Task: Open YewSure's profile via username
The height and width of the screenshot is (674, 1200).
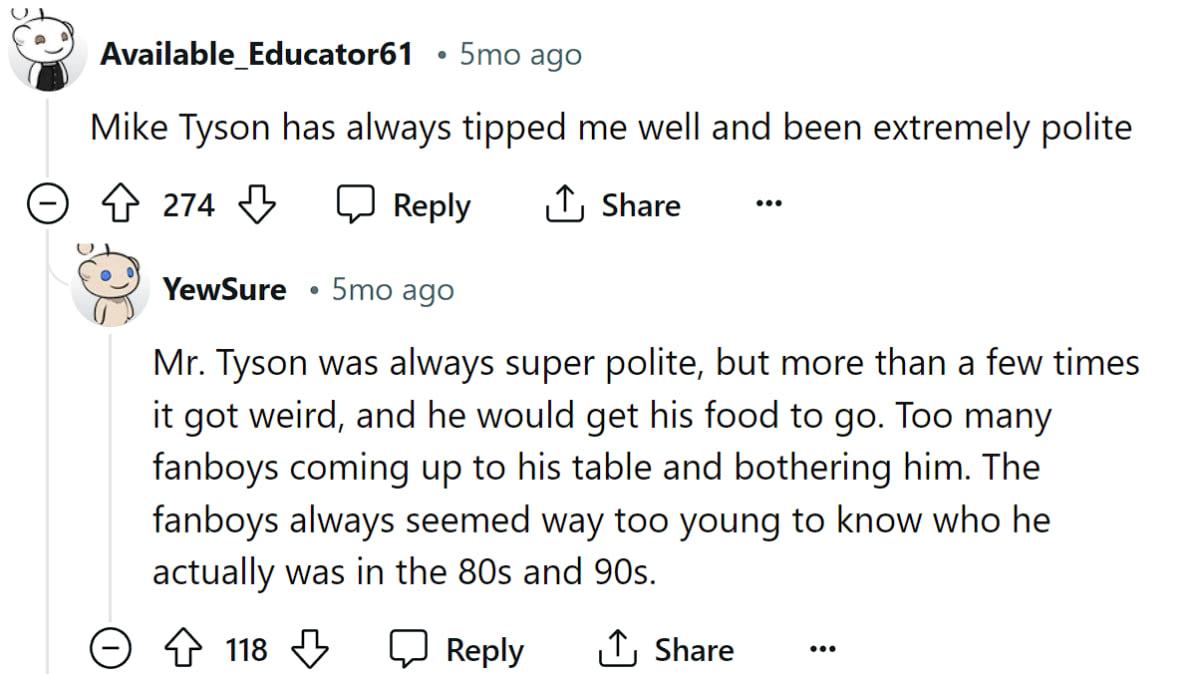Action: [224, 290]
